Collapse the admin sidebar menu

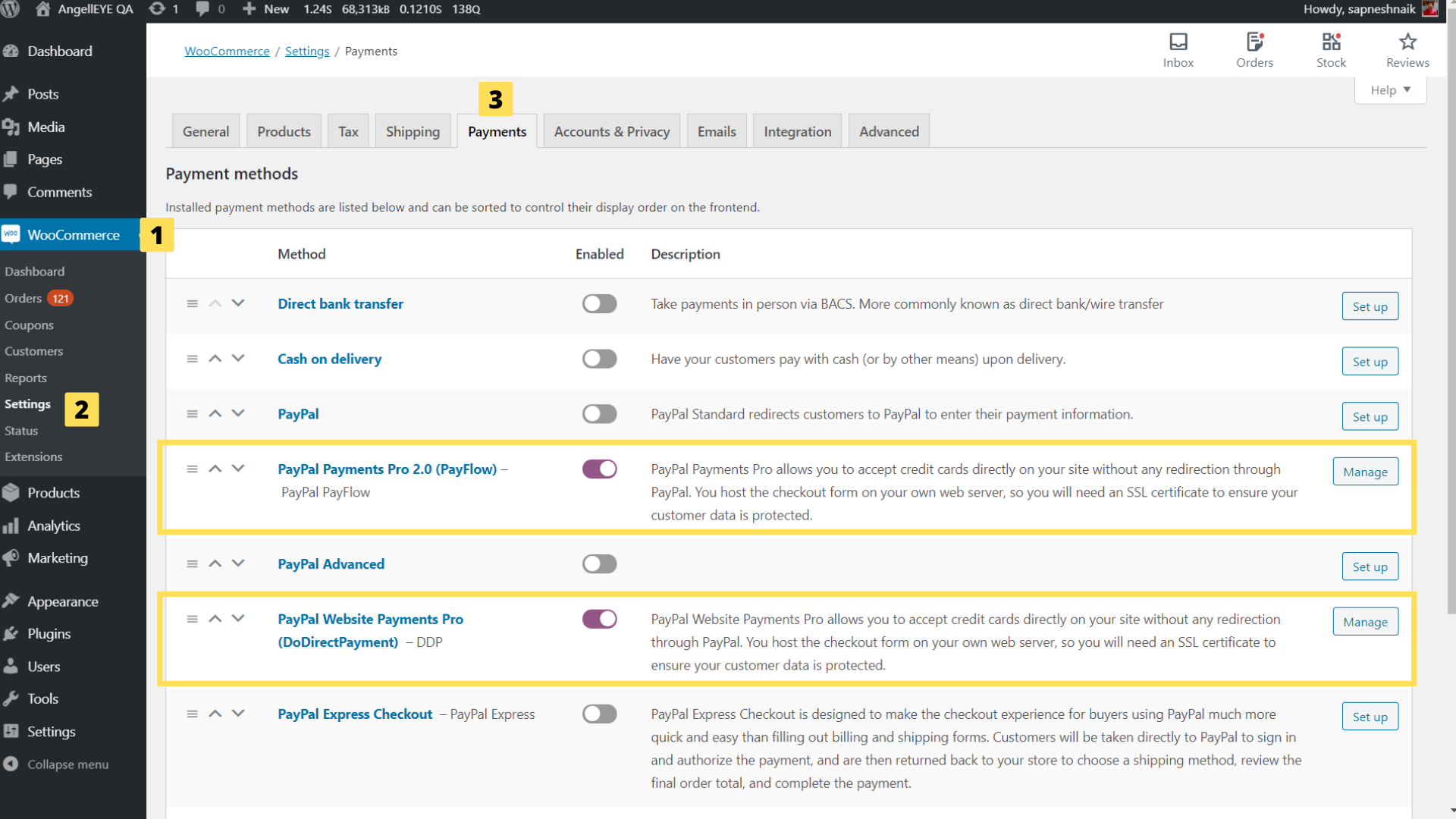point(57,764)
